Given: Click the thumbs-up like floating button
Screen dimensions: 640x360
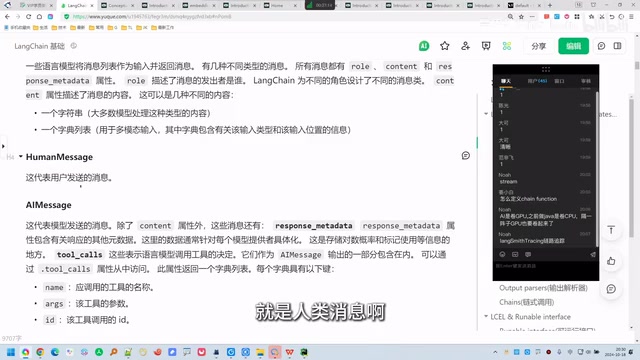Looking at the screenshot, I should 611,261.
